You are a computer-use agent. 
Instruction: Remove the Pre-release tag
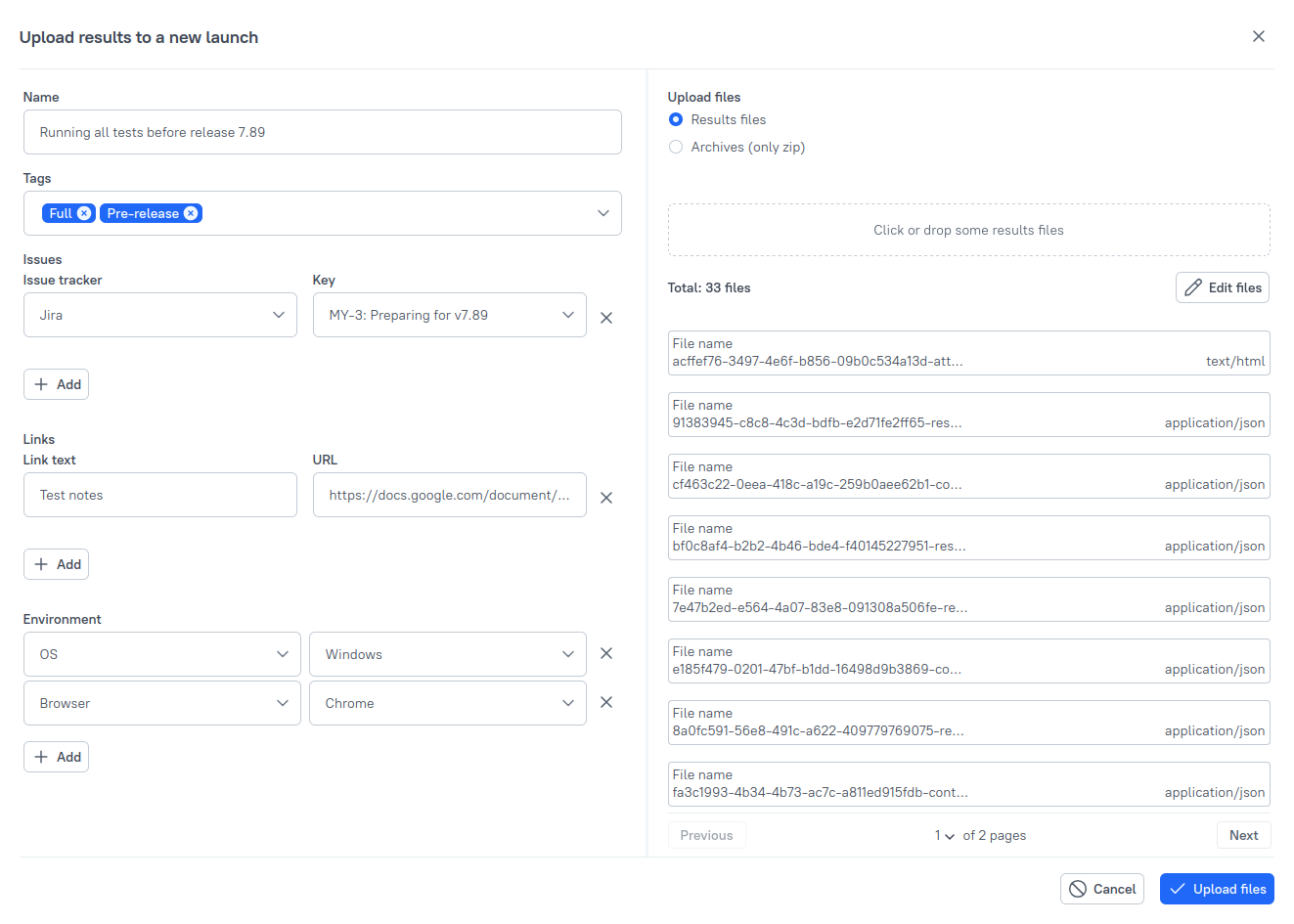192,212
